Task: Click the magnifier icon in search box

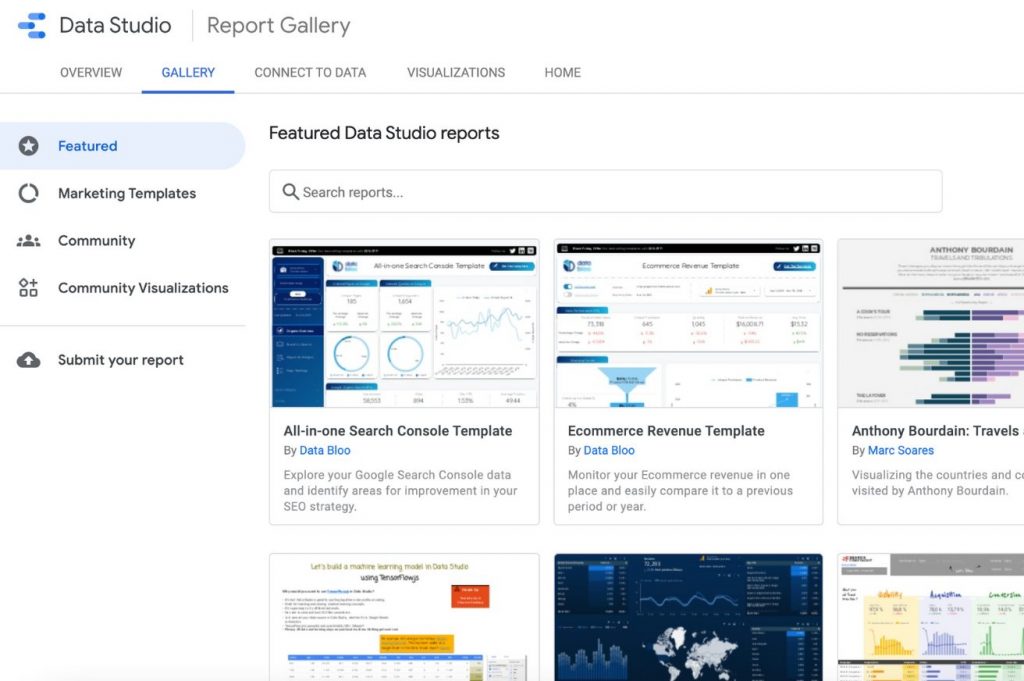Action: tap(291, 191)
